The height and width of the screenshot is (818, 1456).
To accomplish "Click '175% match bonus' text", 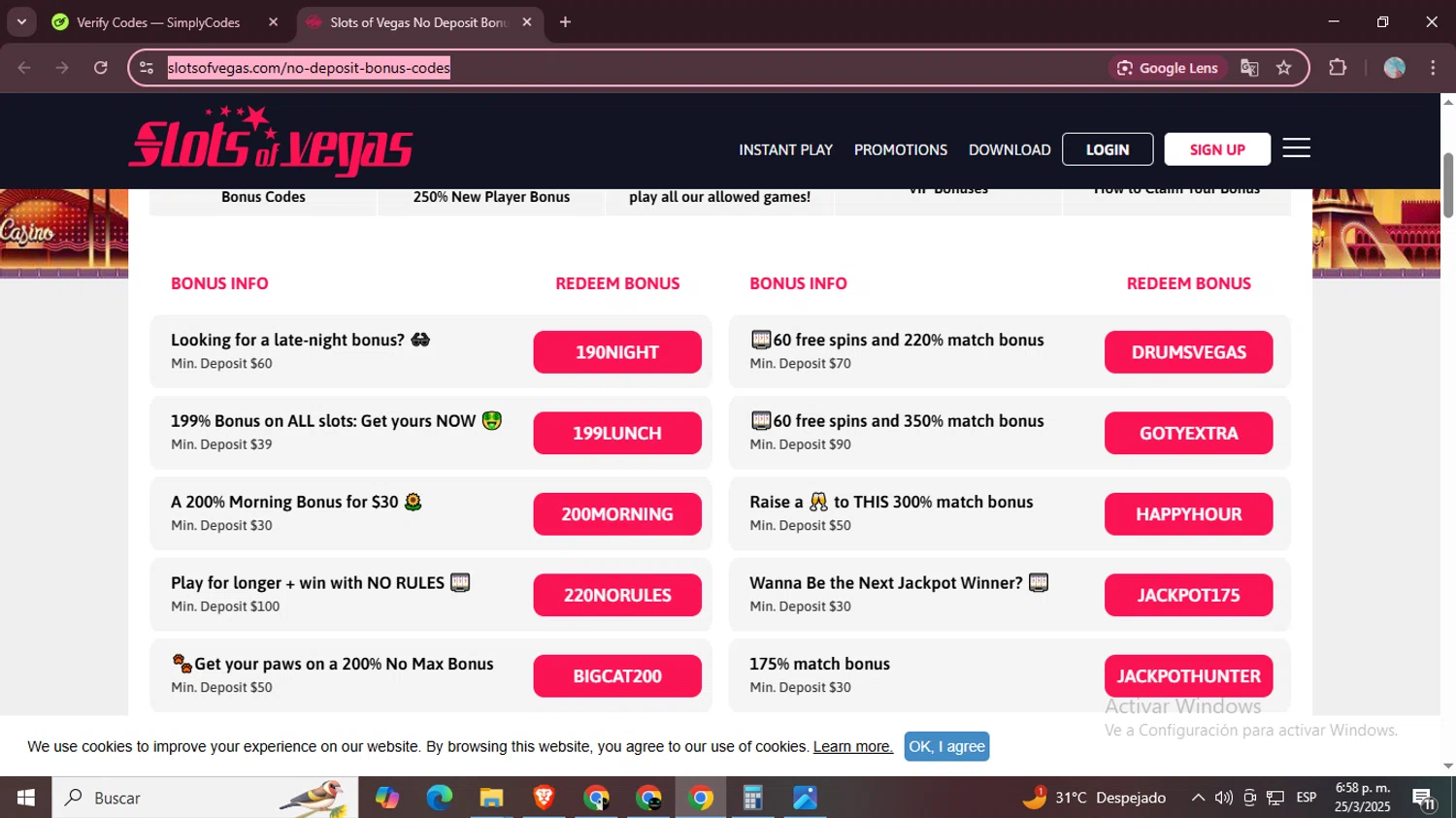I will click(x=819, y=664).
